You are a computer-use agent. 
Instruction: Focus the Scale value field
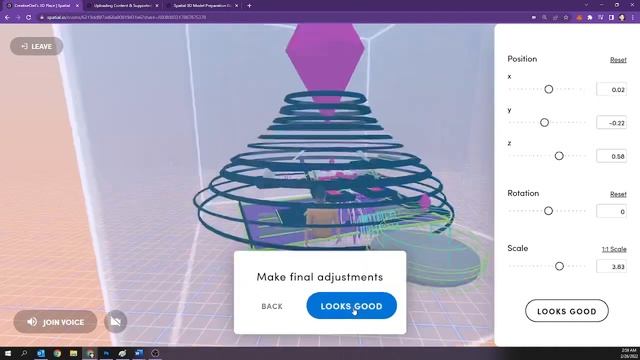[x=611, y=266]
